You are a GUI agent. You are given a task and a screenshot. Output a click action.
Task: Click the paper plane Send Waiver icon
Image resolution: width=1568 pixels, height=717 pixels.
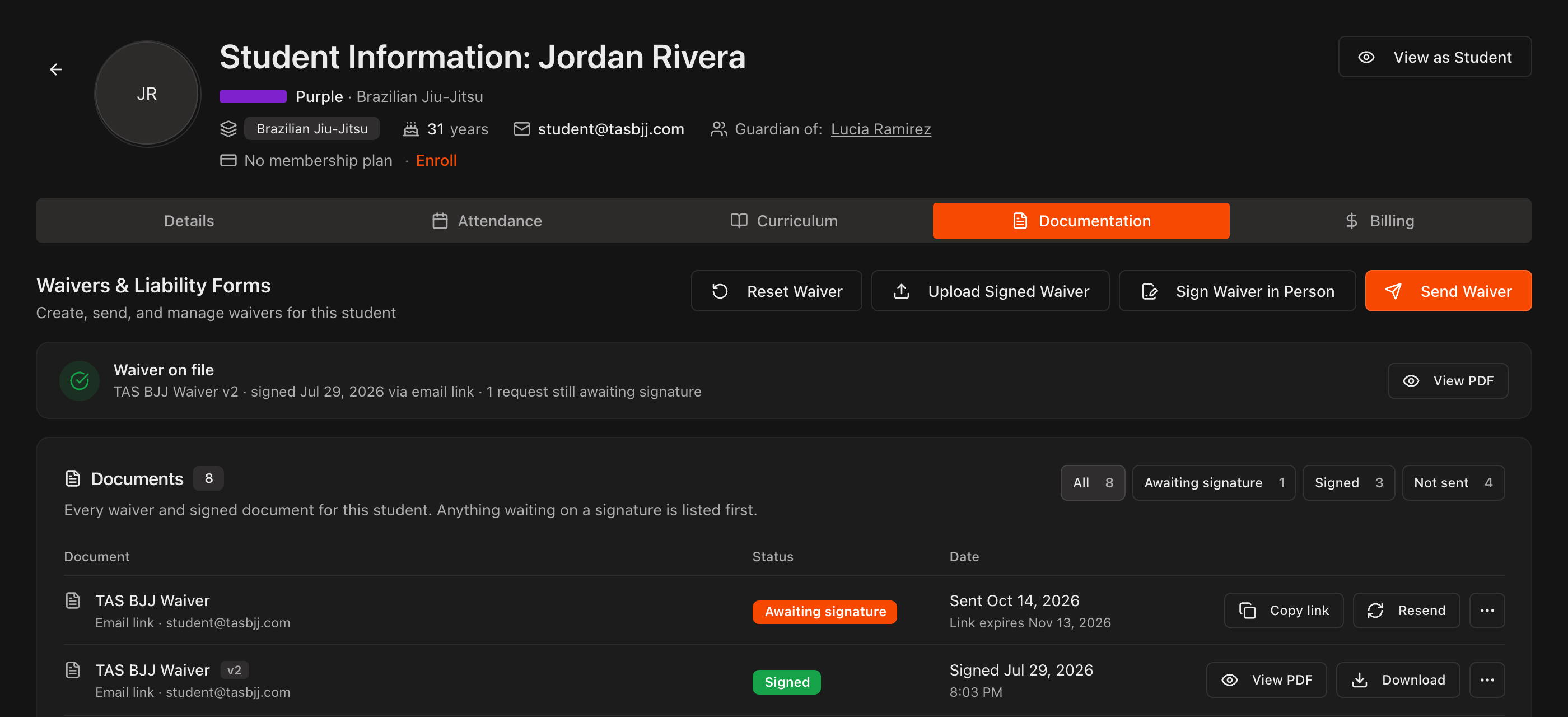(1393, 291)
